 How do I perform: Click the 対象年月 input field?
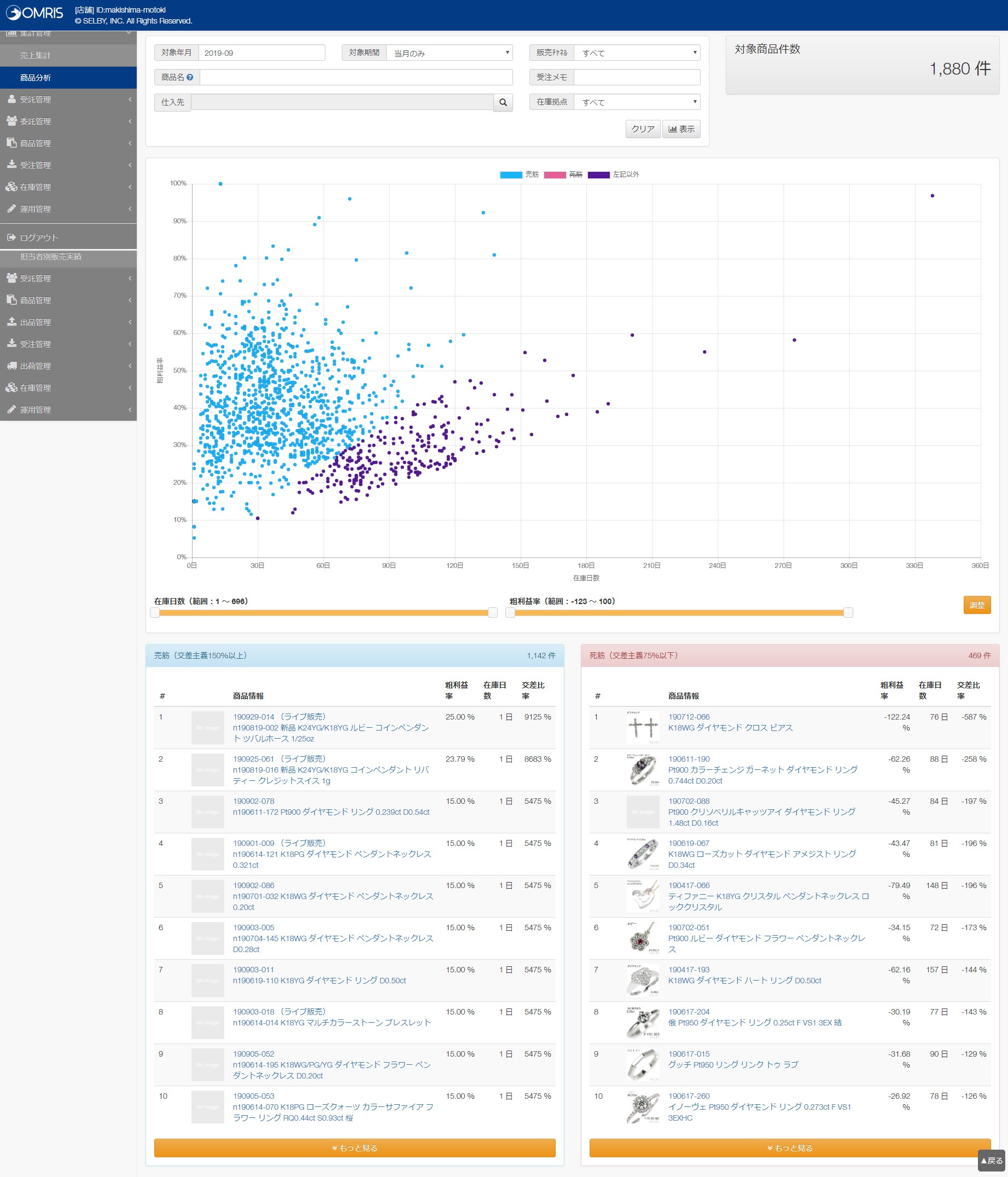(x=261, y=53)
